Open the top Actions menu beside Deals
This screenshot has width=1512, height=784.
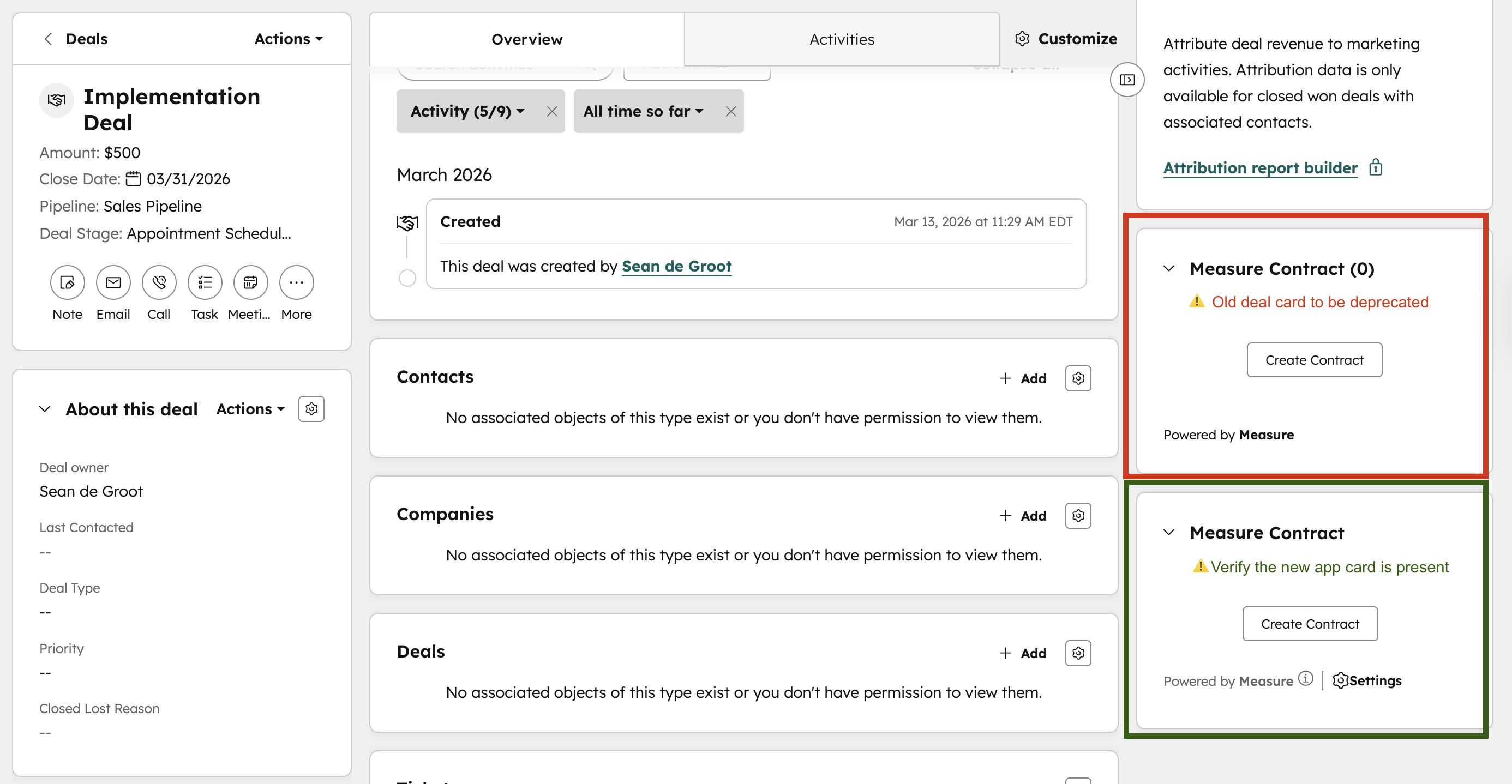288,39
